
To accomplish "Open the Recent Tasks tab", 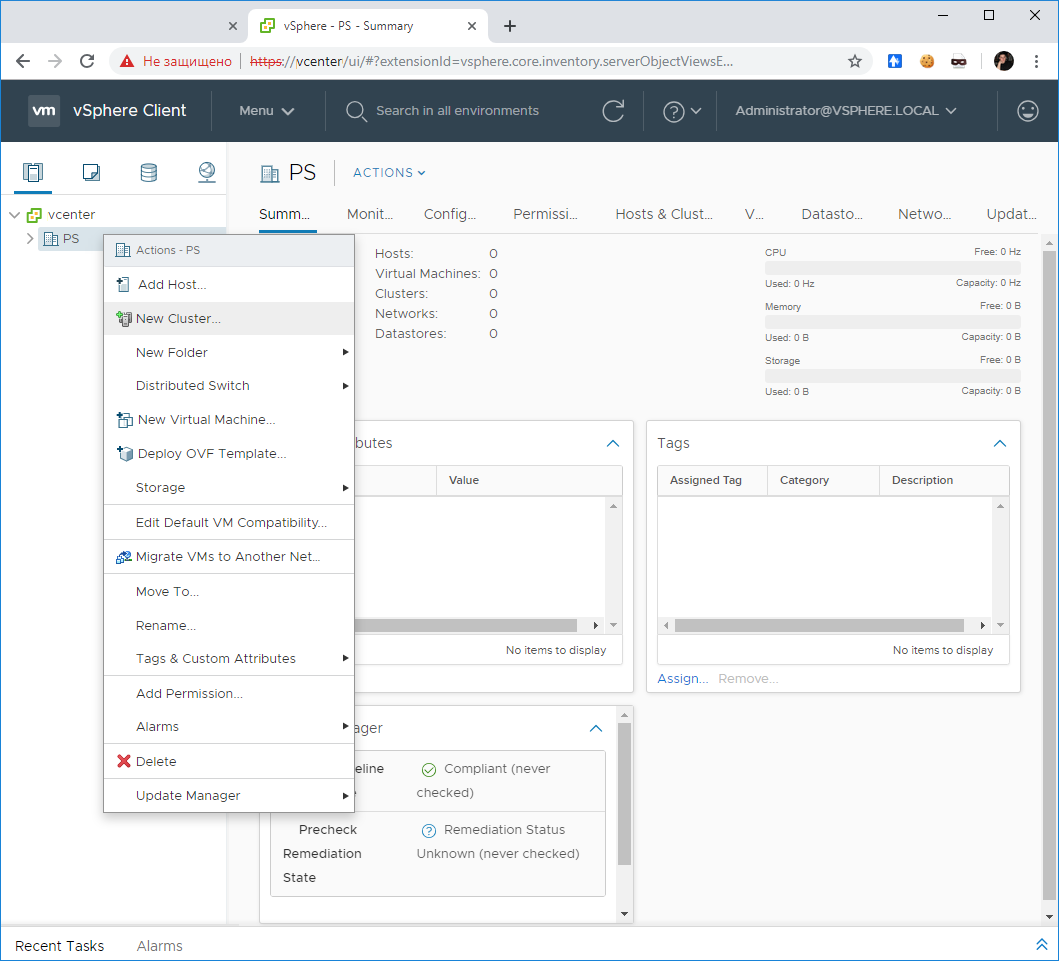I will pyautogui.click(x=59, y=946).
